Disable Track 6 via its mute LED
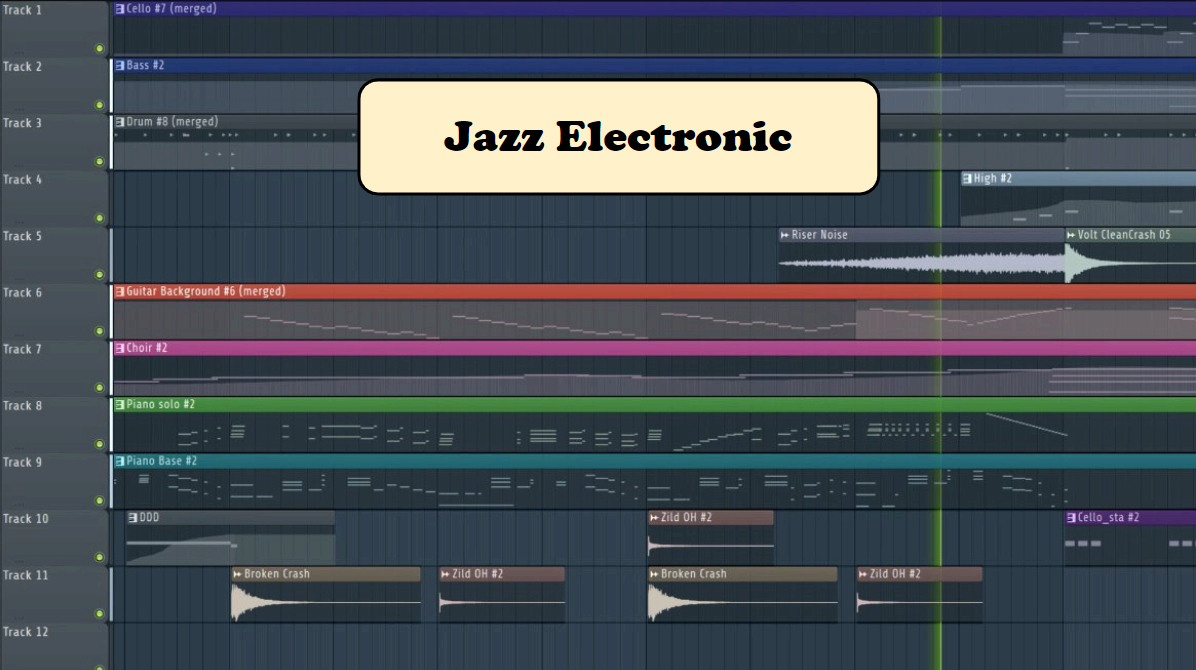 pyautogui.click(x=99, y=330)
